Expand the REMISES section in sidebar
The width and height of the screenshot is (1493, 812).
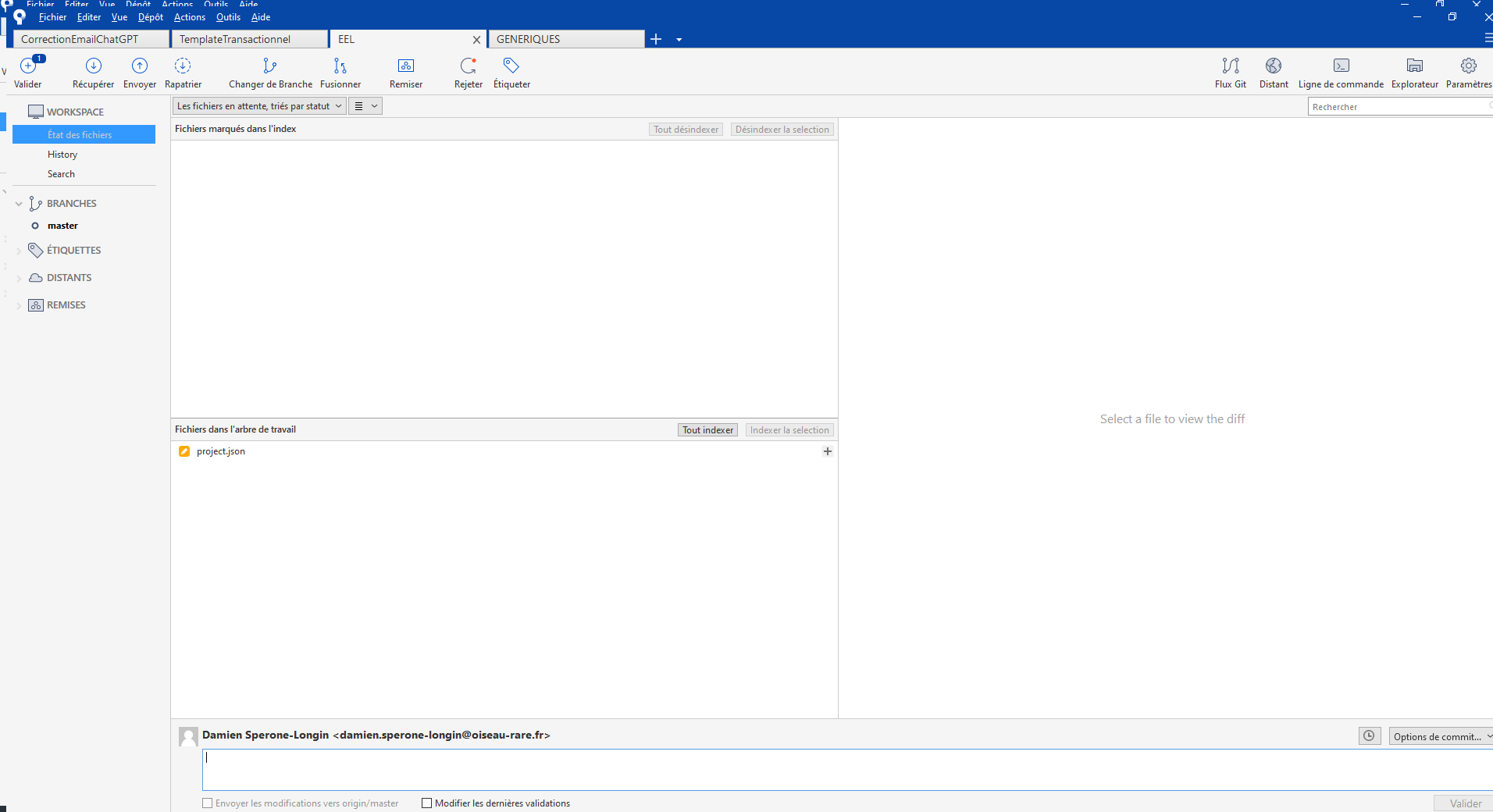[19, 305]
